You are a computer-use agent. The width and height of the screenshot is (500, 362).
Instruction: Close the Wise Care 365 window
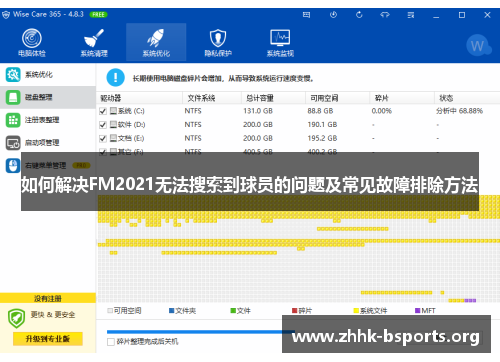(487, 15)
